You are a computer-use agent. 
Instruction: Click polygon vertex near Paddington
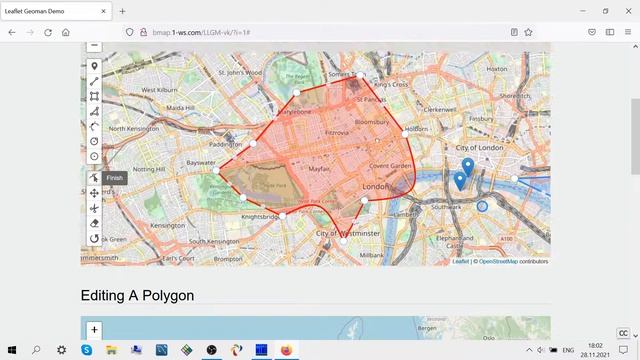point(253,143)
